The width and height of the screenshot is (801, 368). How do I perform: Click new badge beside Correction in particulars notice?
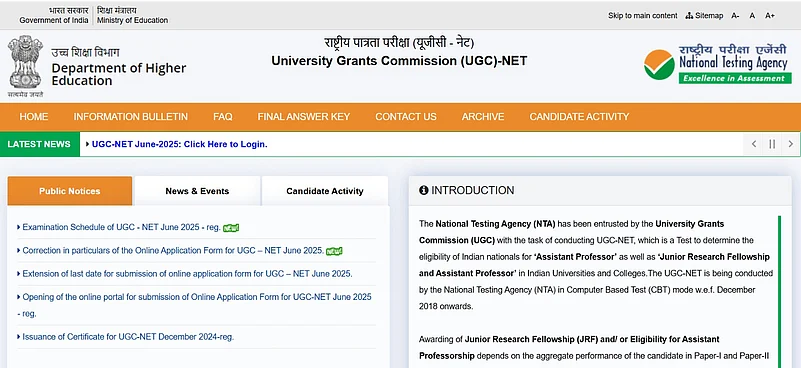click(x=334, y=251)
